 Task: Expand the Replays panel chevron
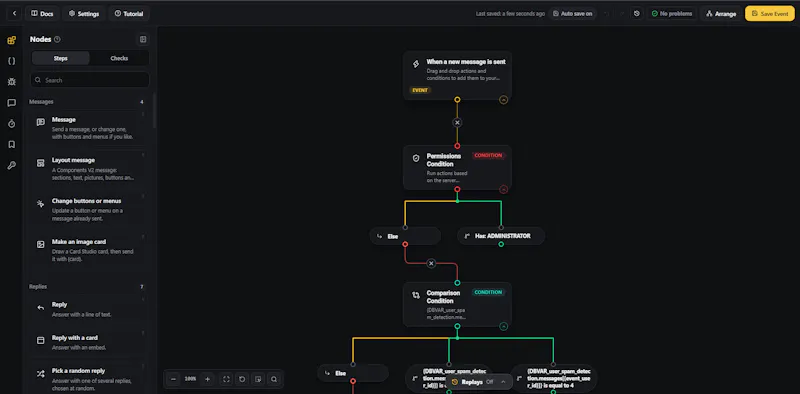click(504, 382)
